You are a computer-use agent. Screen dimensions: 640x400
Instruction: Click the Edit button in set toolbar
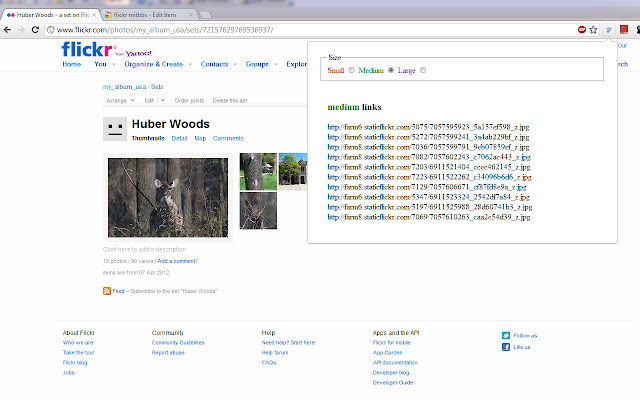(149, 100)
